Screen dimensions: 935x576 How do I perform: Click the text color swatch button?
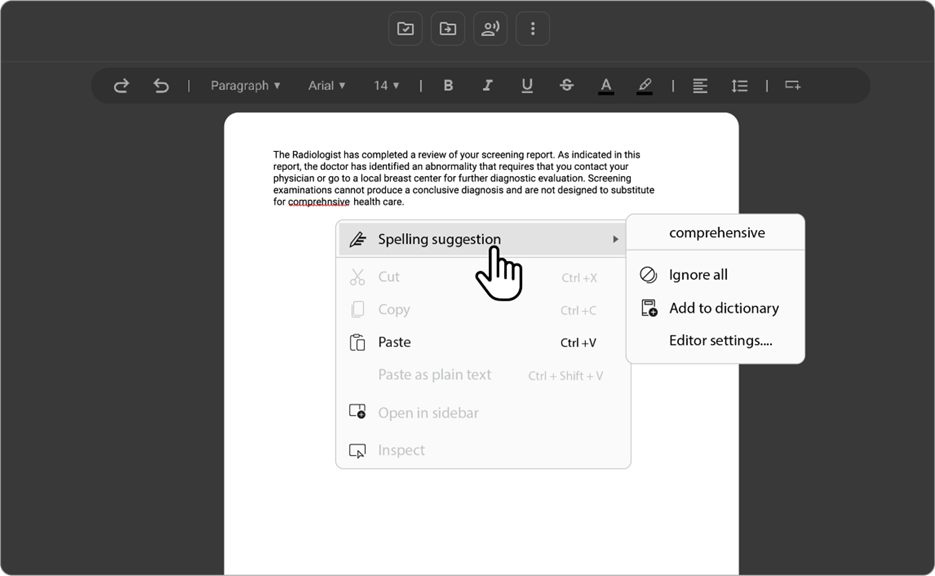[606, 86]
